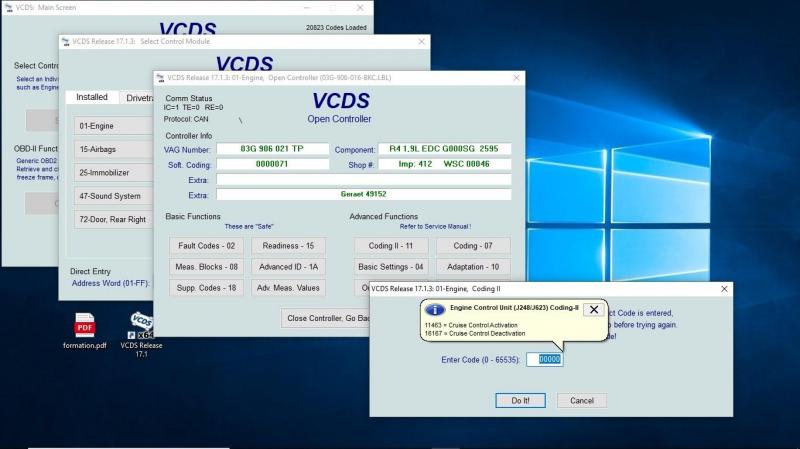Close the VCDS Main Screen window
Image resolution: width=800 pixels, height=449 pixels.
click(x=360, y=8)
